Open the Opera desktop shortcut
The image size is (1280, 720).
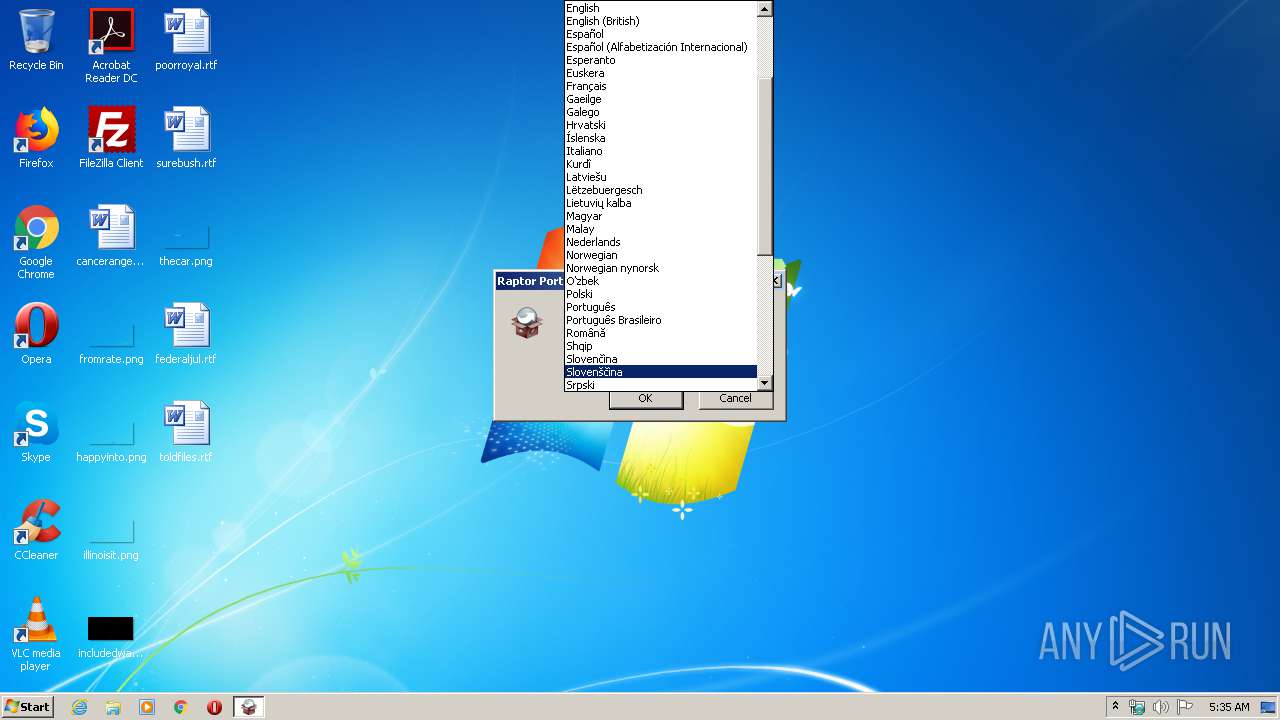click(36, 334)
